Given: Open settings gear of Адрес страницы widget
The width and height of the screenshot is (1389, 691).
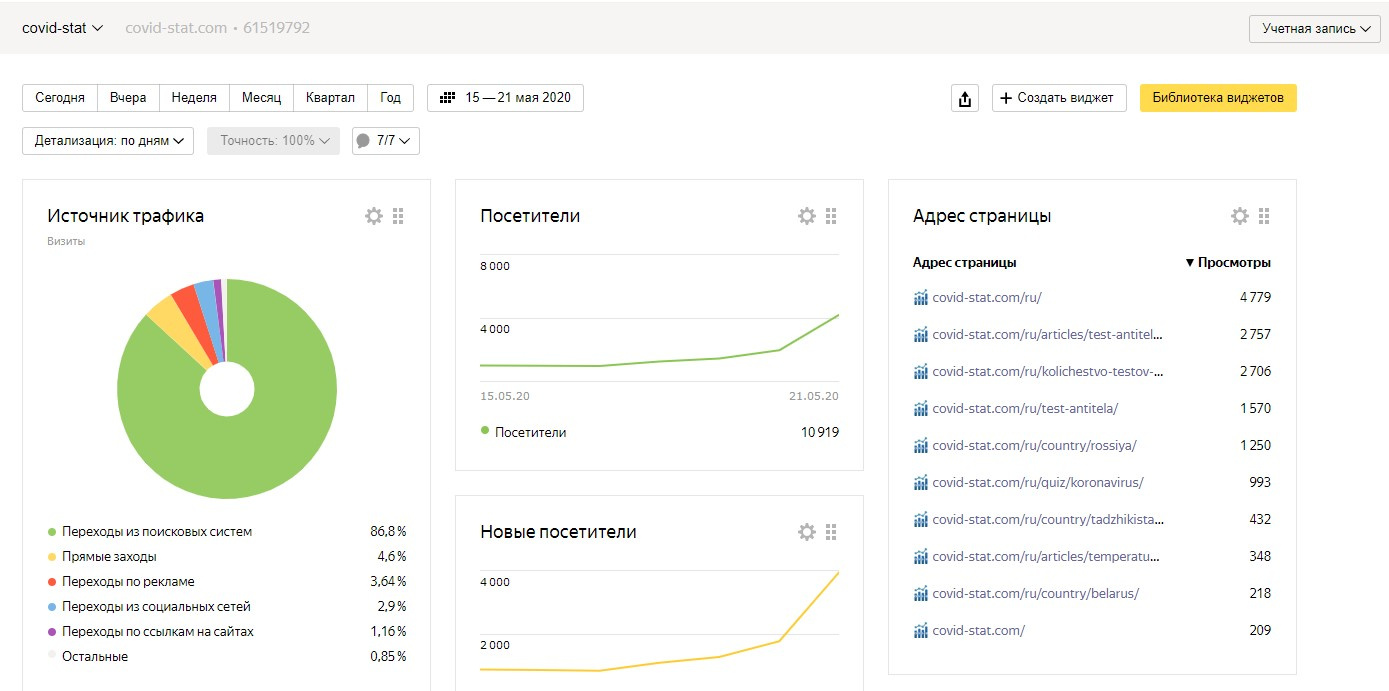Looking at the screenshot, I should pos(1240,216).
